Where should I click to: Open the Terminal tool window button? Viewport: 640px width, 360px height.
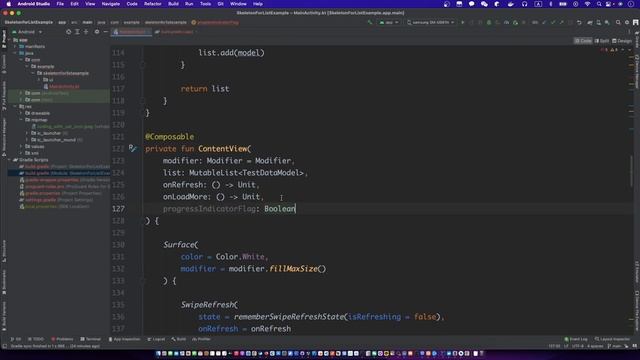(91, 339)
